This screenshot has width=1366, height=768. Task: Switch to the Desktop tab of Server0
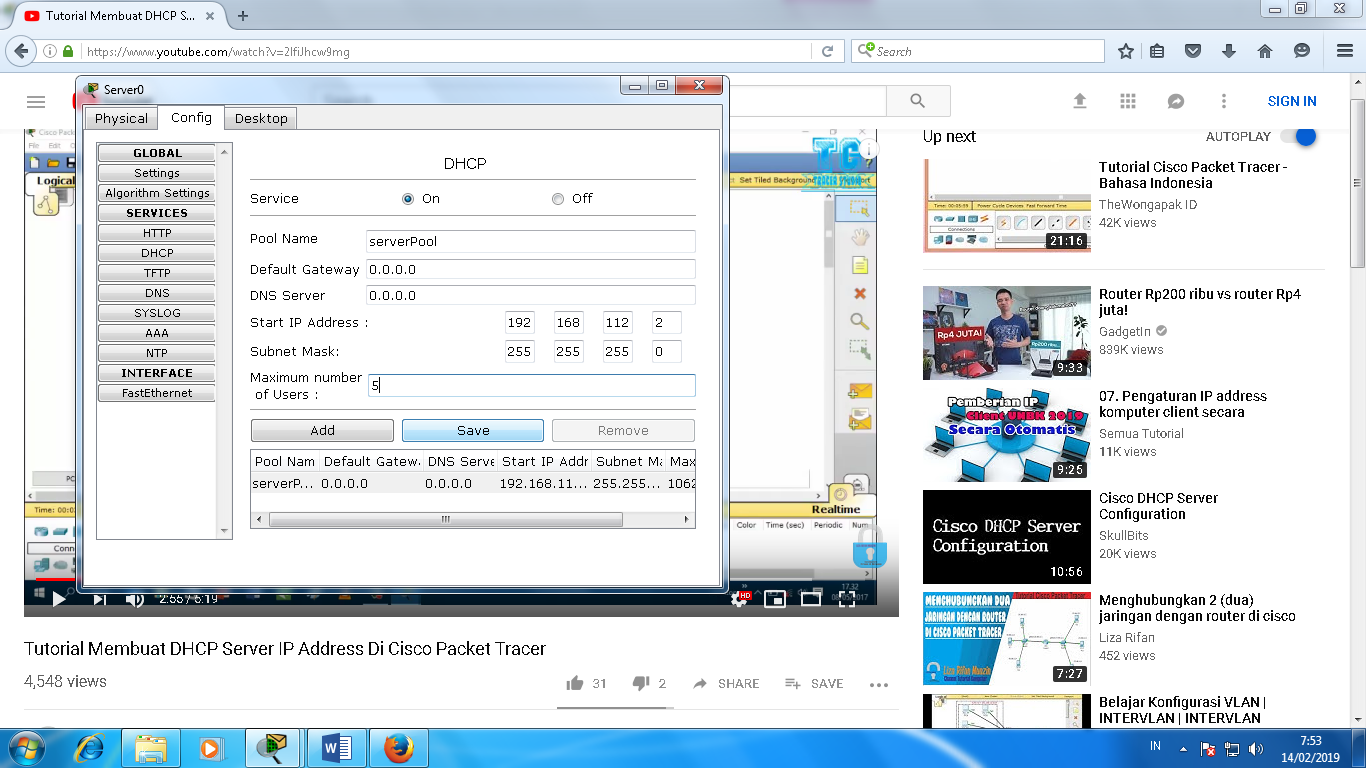[x=260, y=118]
